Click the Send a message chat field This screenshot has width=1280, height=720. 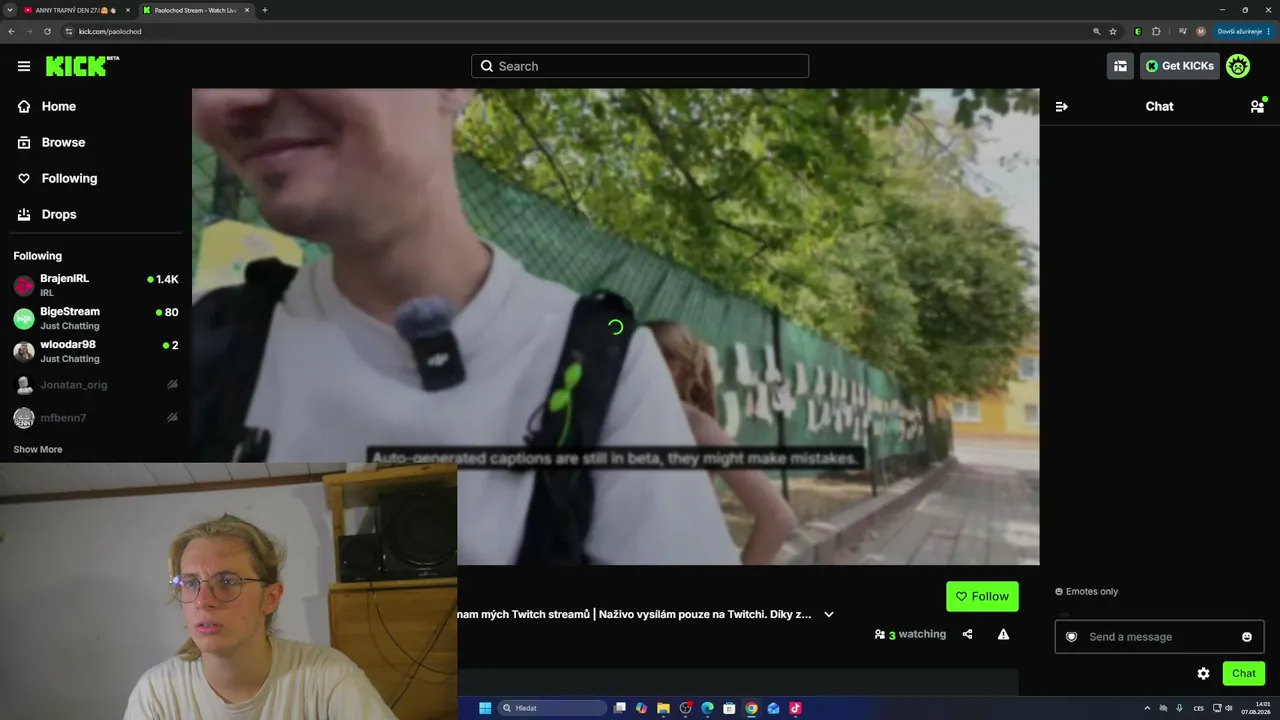coord(1160,637)
